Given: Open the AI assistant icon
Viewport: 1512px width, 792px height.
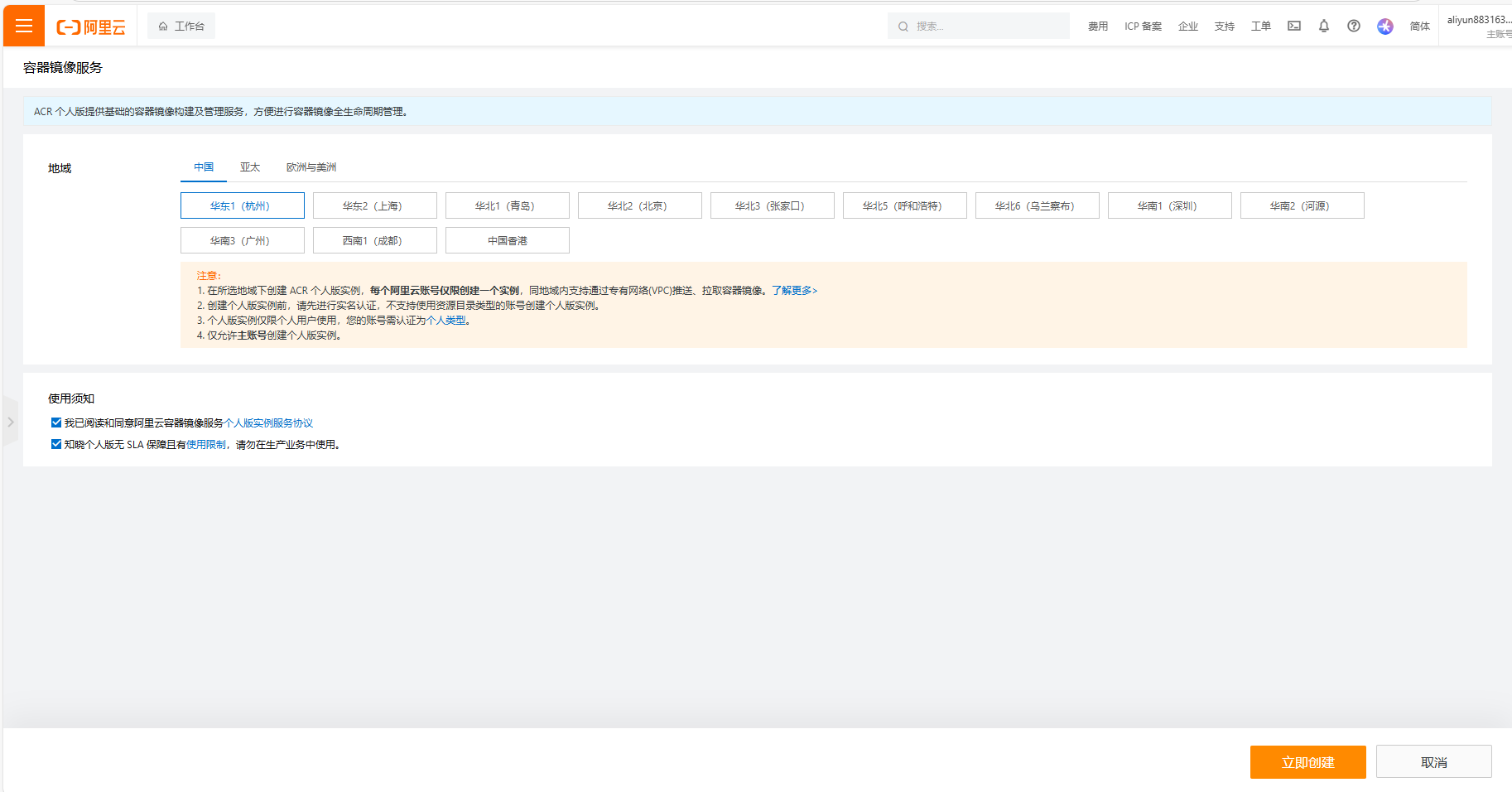Looking at the screenshot, I should pos(1384,27).
